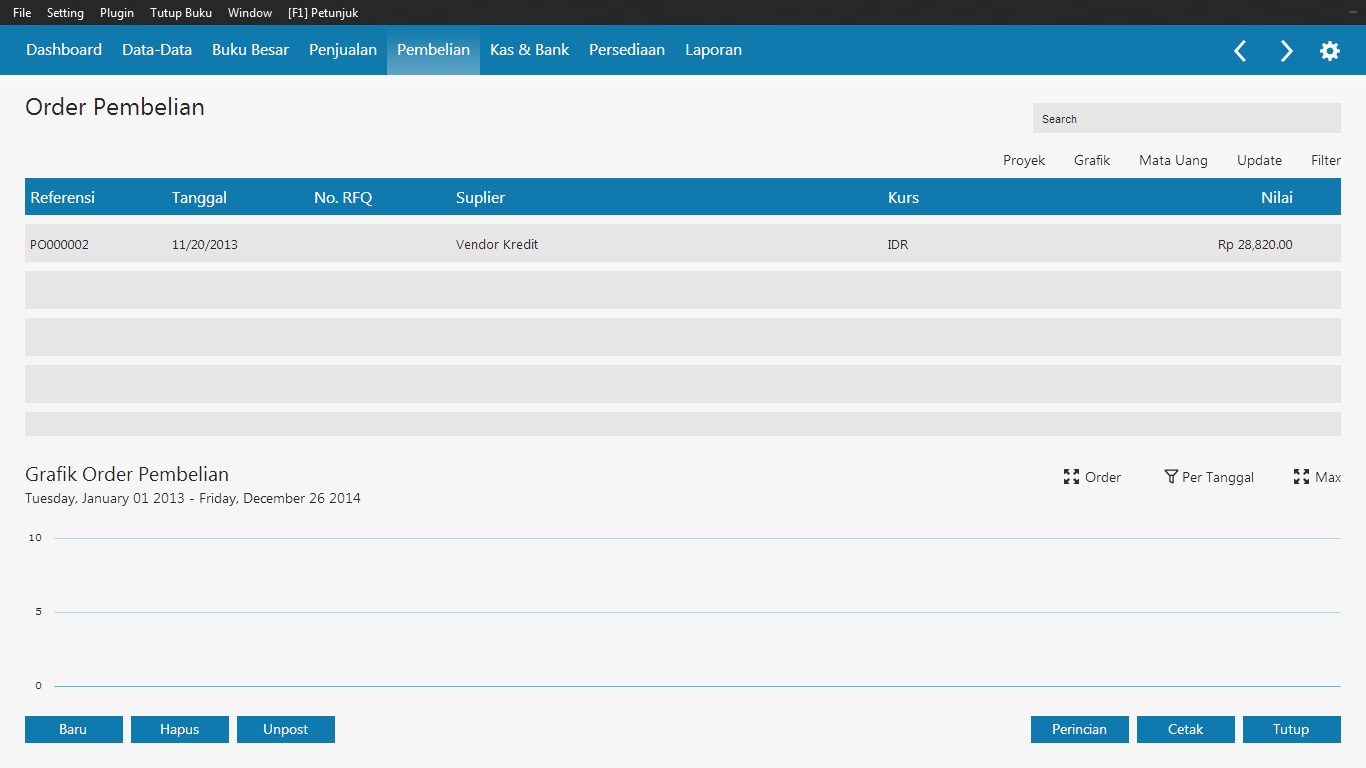Open the Window menu
This screenshot has width=1366, height=768.
click(x=250, y=13)
